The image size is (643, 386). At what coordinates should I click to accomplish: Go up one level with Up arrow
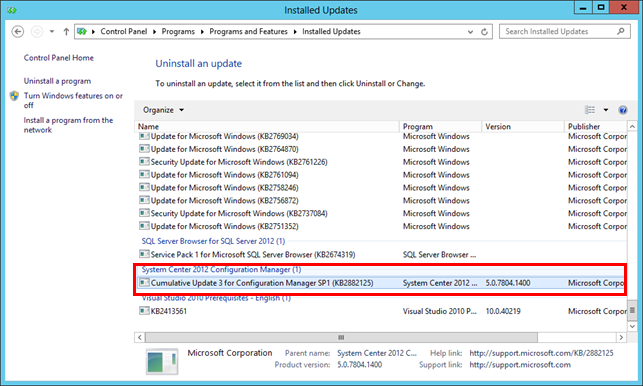(x=66, y=32)
